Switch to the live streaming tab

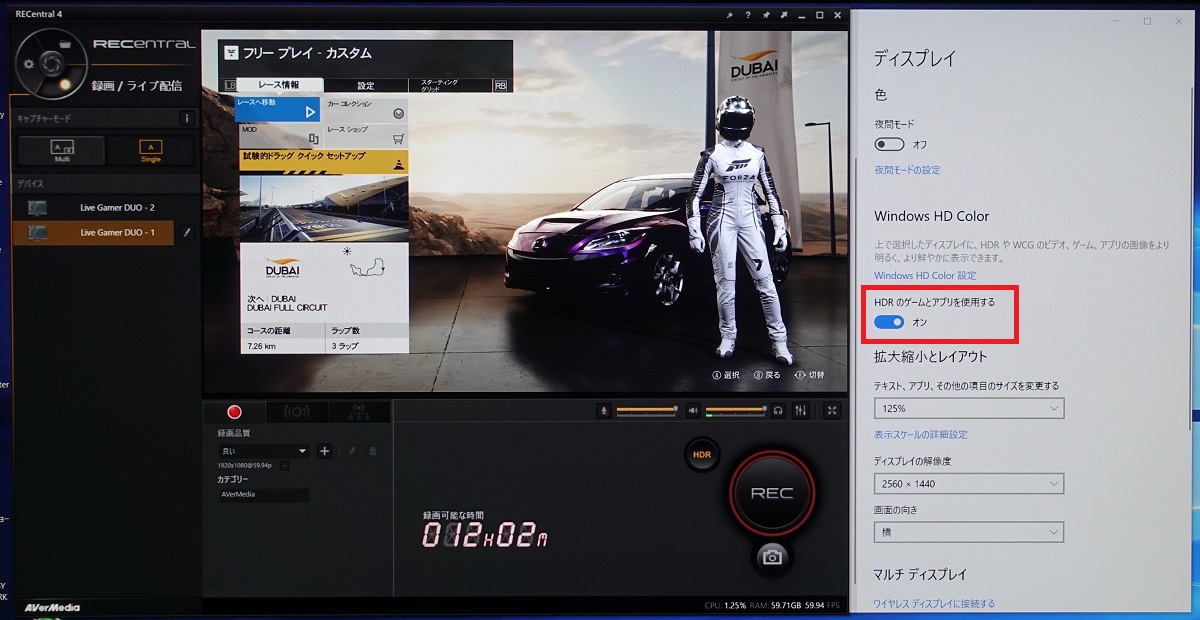(x=297, y=411)
